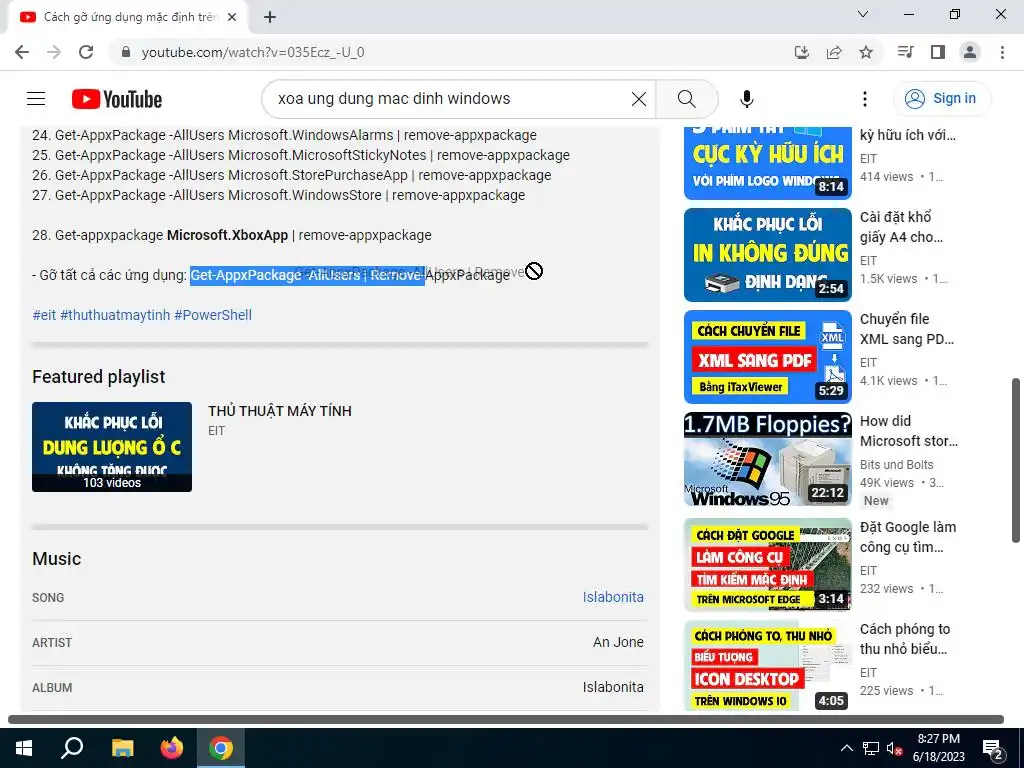Click the Cách phóng to thu nhỏ biểu… title
The height and width of the screenshot is (768, 1024).
904,639
